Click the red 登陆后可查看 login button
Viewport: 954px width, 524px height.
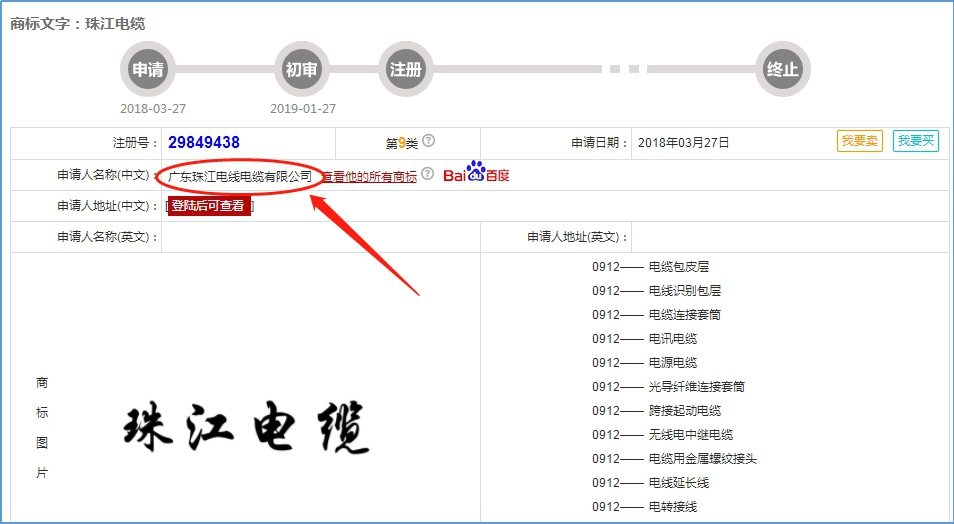(x=208, y=206)
